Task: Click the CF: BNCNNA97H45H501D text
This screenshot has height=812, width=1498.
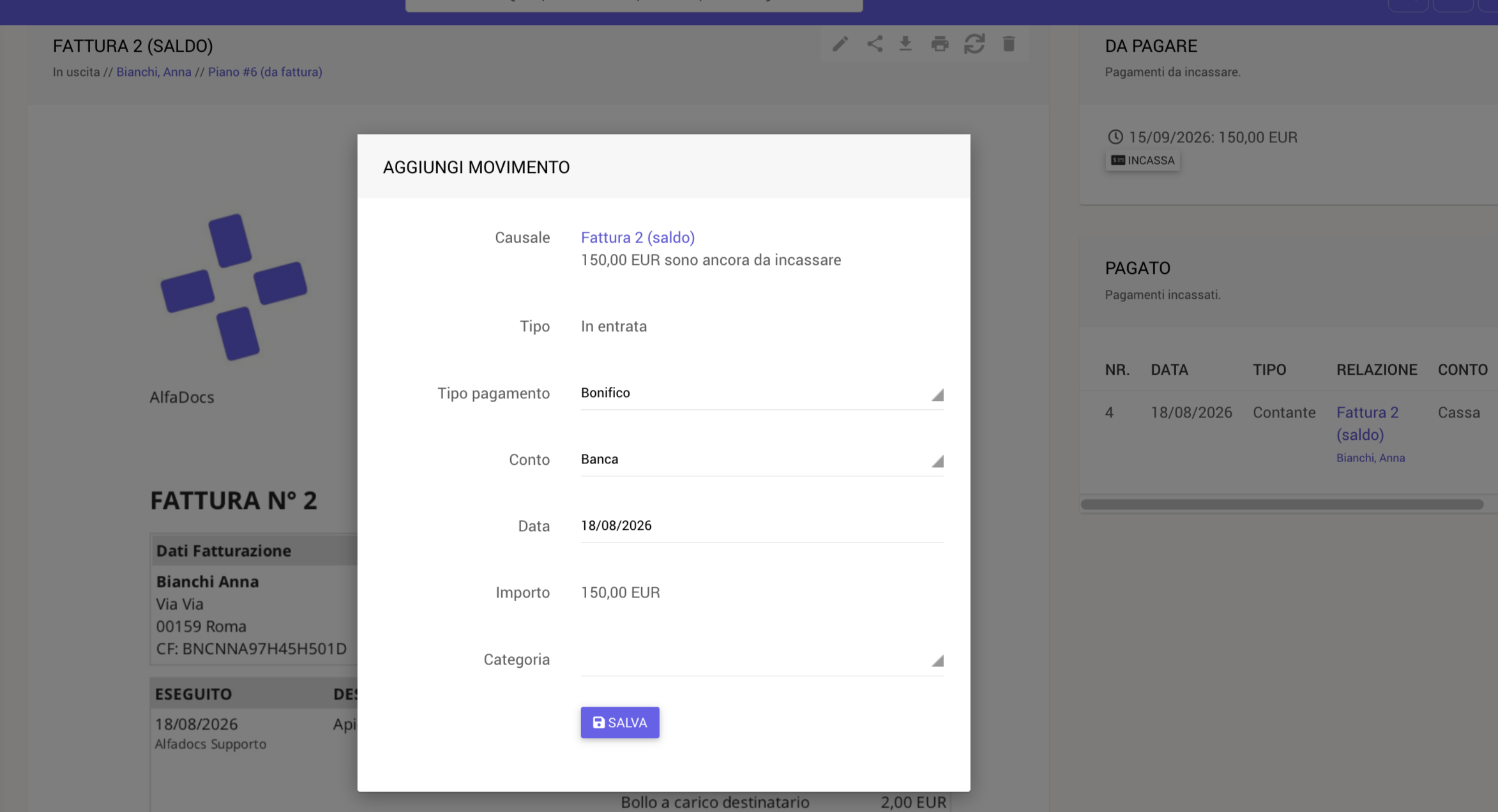Action: click(252, 649)
